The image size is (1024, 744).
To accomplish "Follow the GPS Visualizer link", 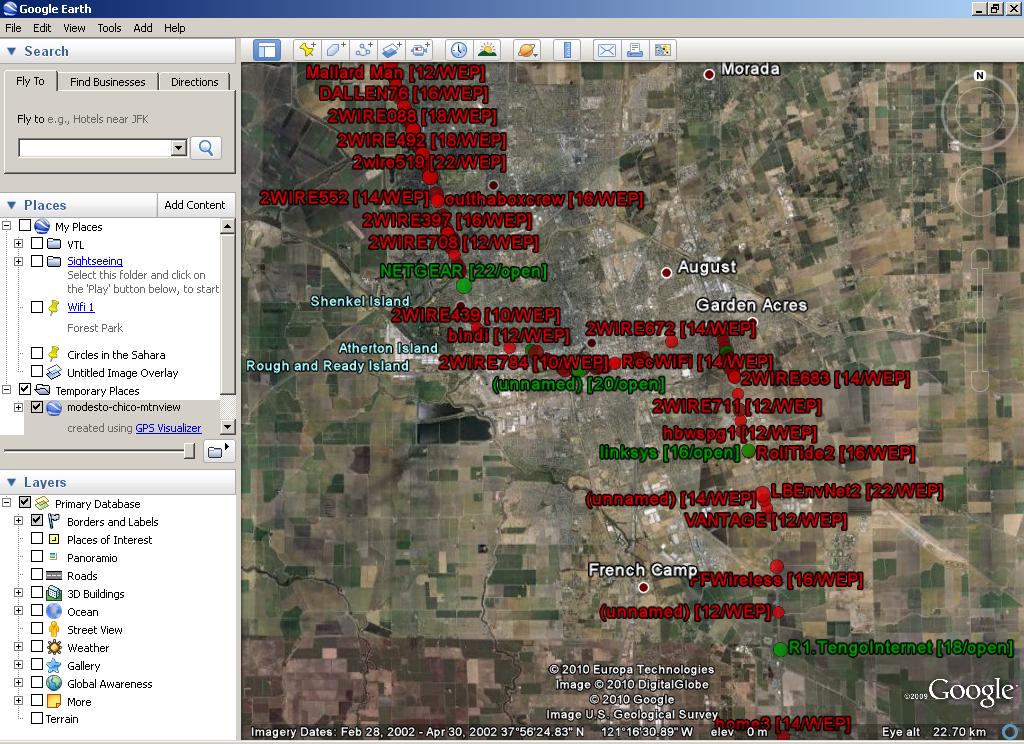I will pyautogui.click(x=170, y=427).
